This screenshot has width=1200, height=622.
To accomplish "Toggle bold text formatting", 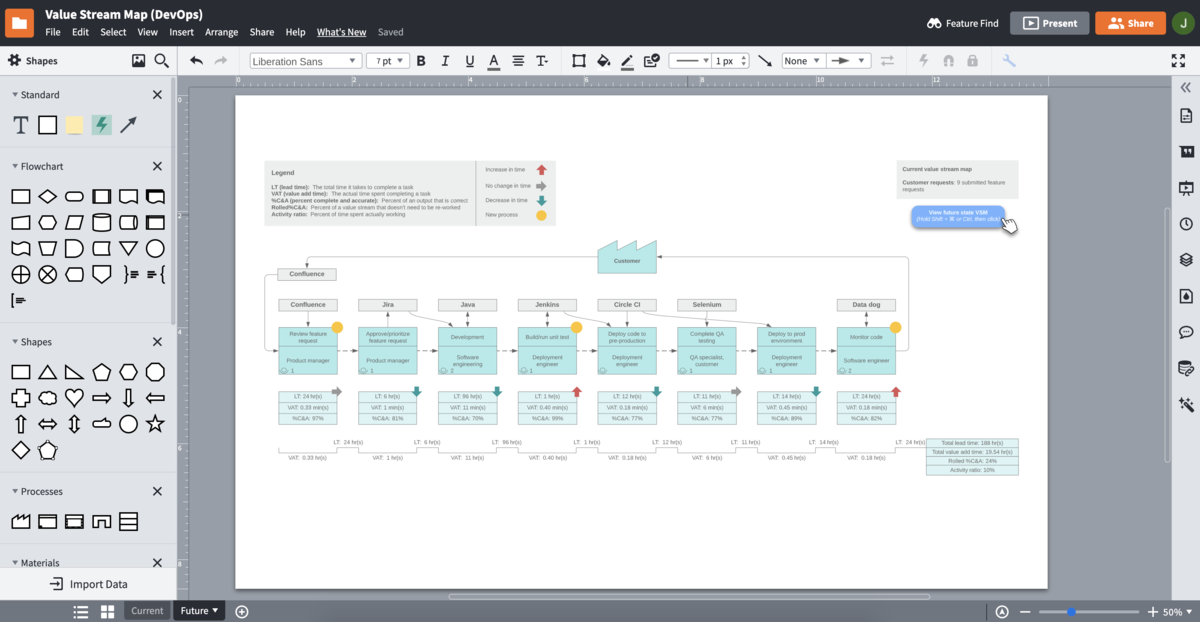I will pyautogui.click(x=420, y=61).
